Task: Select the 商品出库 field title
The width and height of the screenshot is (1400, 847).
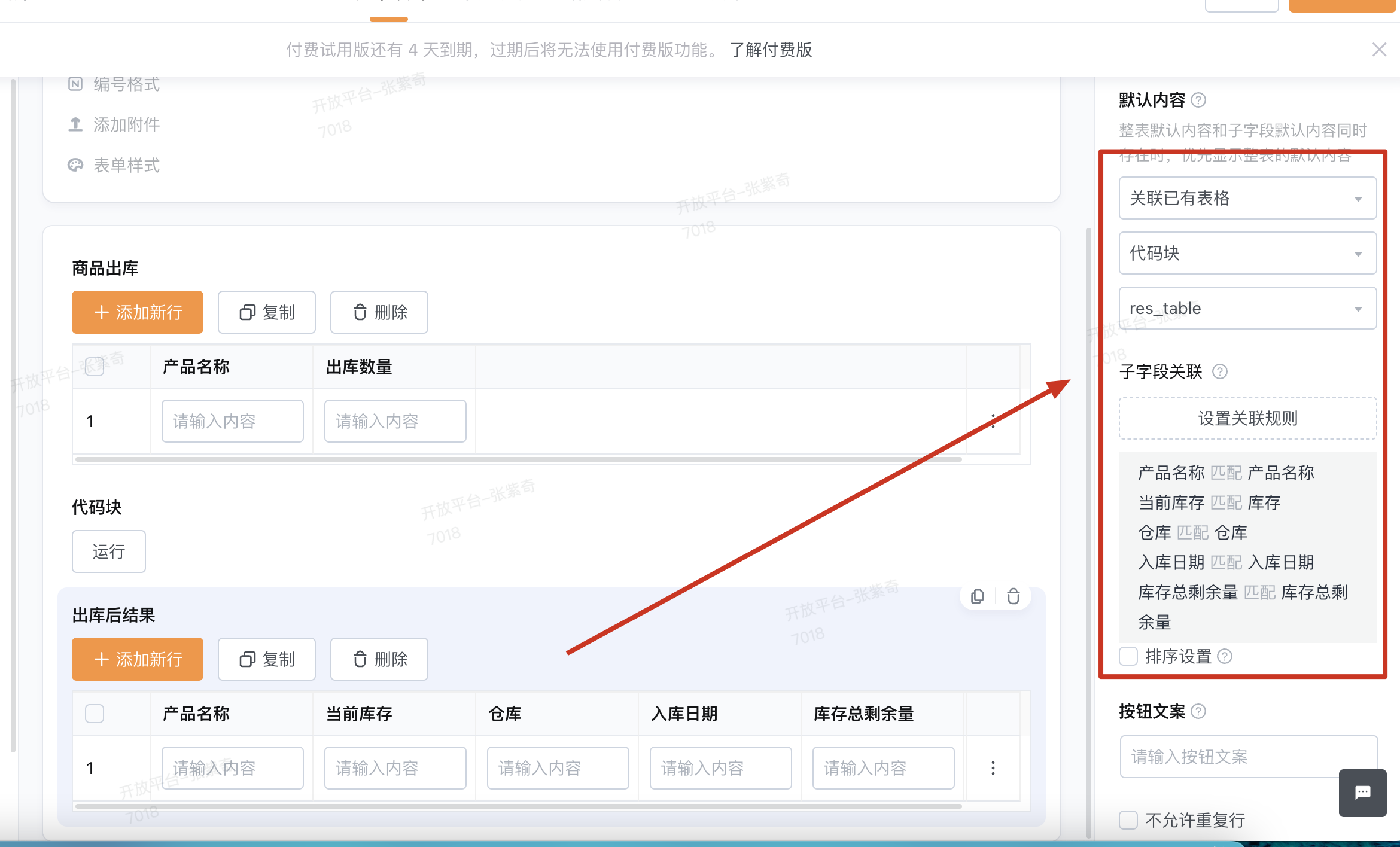Action: pyautogui.click(x=105, y=268)
